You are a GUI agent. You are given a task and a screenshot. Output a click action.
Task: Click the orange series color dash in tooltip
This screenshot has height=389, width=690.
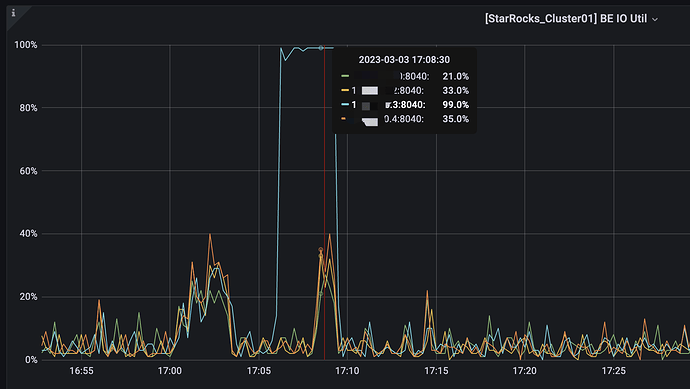343,118
